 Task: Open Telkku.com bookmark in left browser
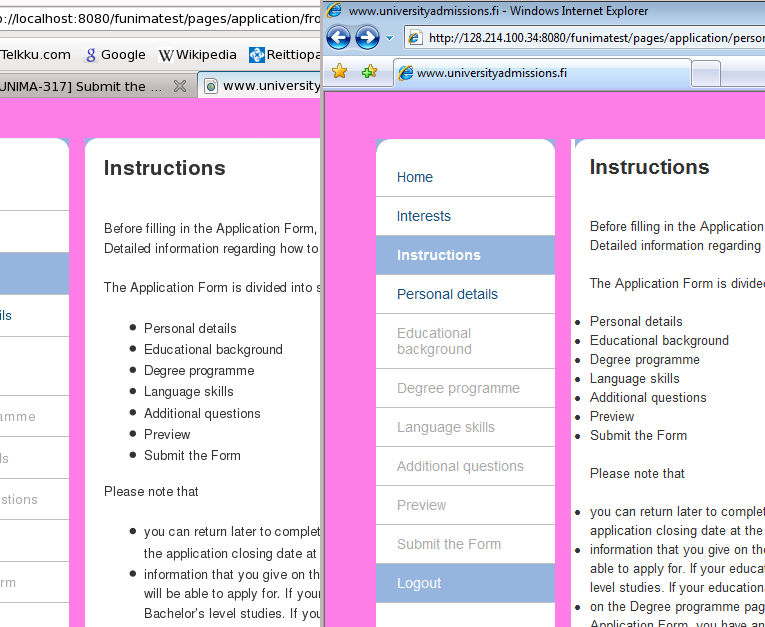coord(35,55)
